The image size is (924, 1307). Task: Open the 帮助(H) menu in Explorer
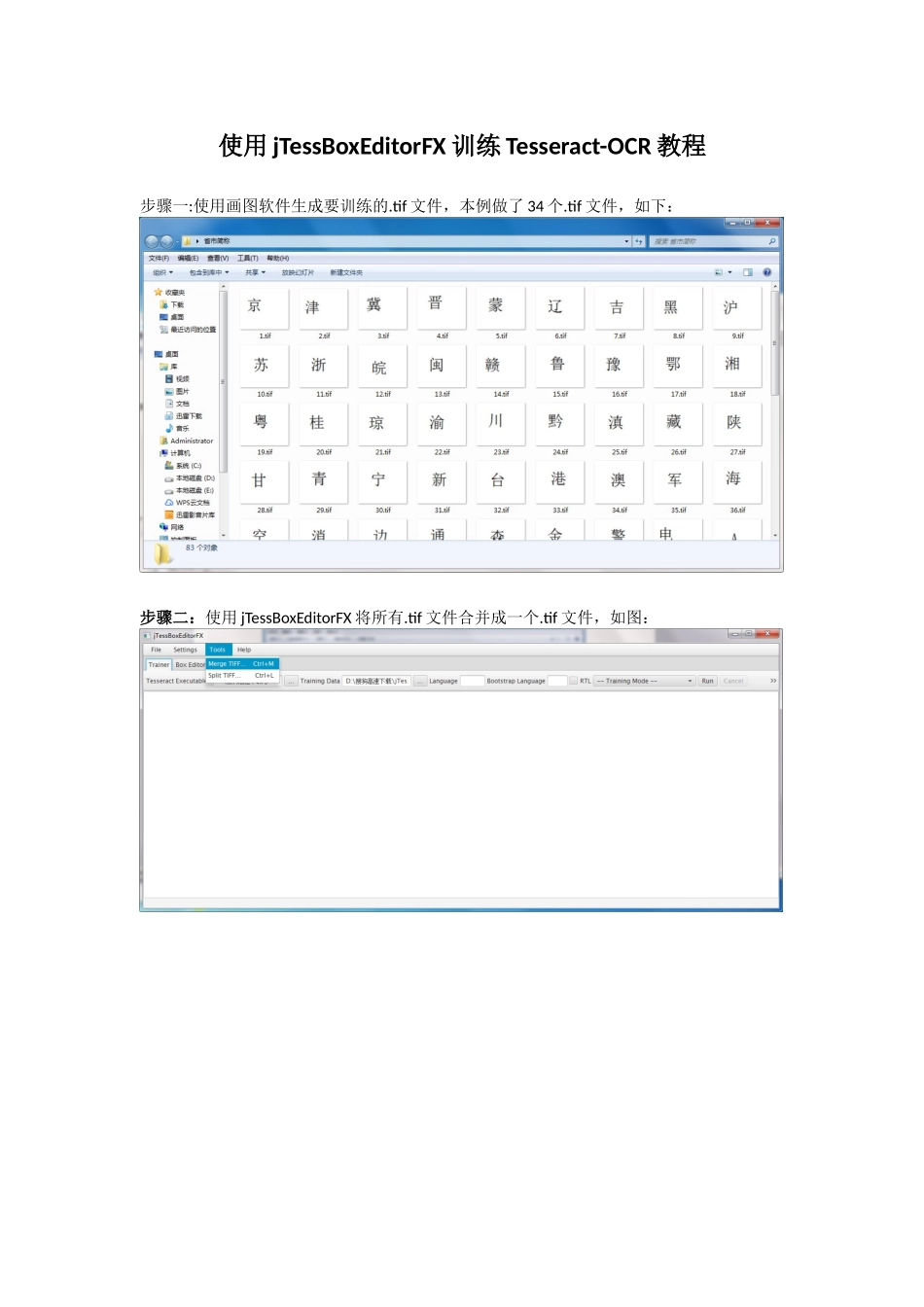coord(278,259)
